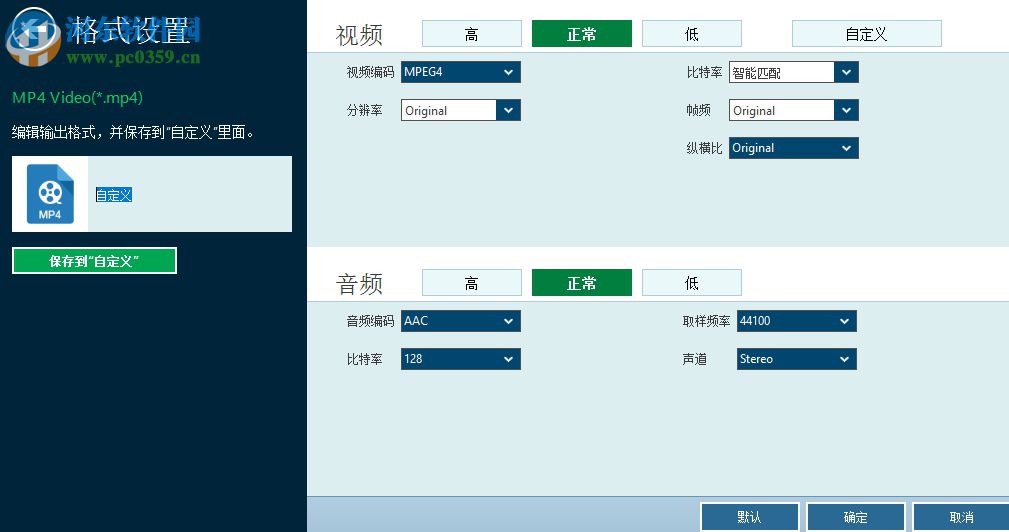Click the 智能匹配 bitrate text field
Image resolution: width=1009 pixels, height=532 pixels.
(x=782, y=72)
